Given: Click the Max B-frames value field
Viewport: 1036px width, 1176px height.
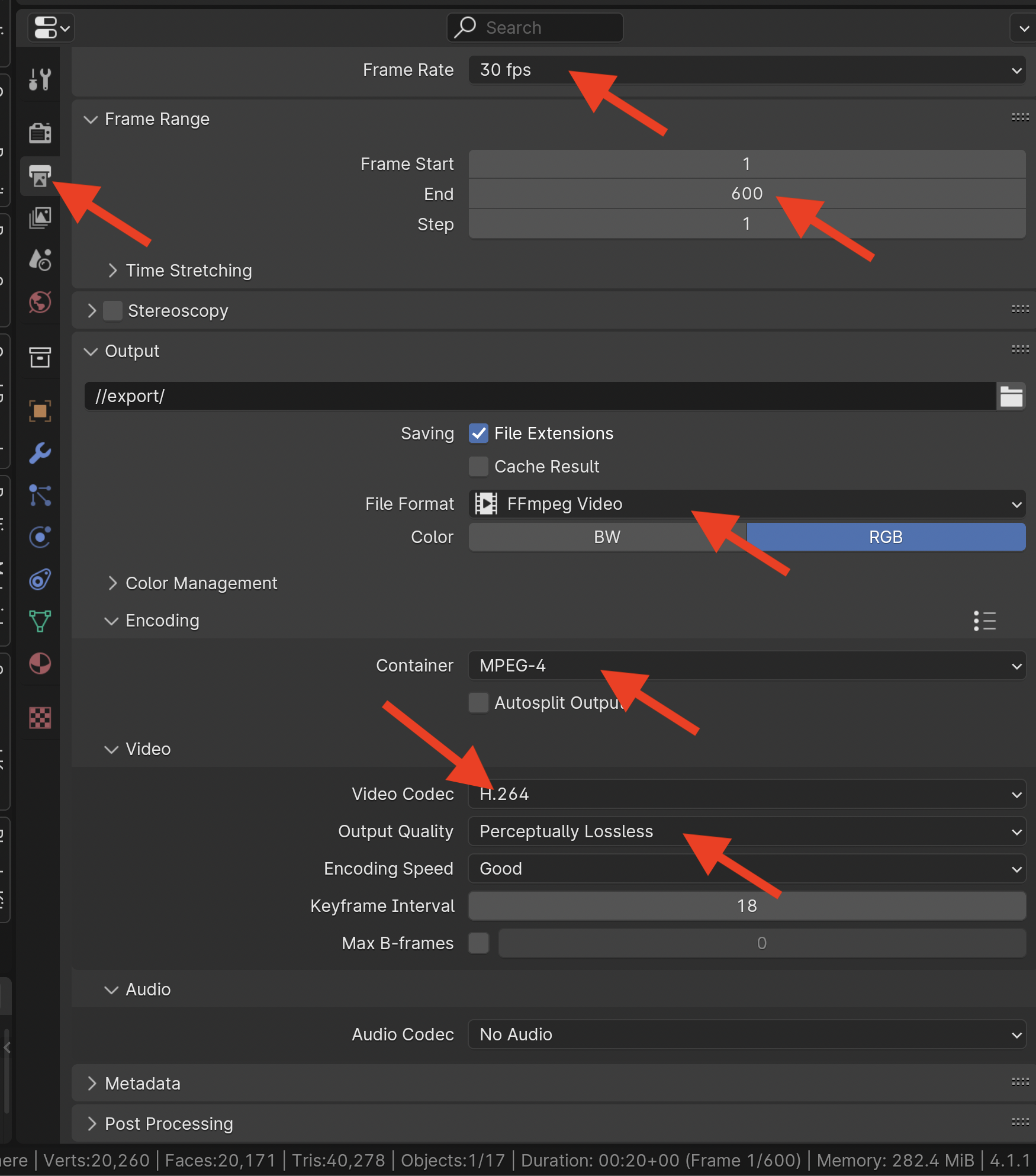Looking at the screenshot, I should pos(762,943).
